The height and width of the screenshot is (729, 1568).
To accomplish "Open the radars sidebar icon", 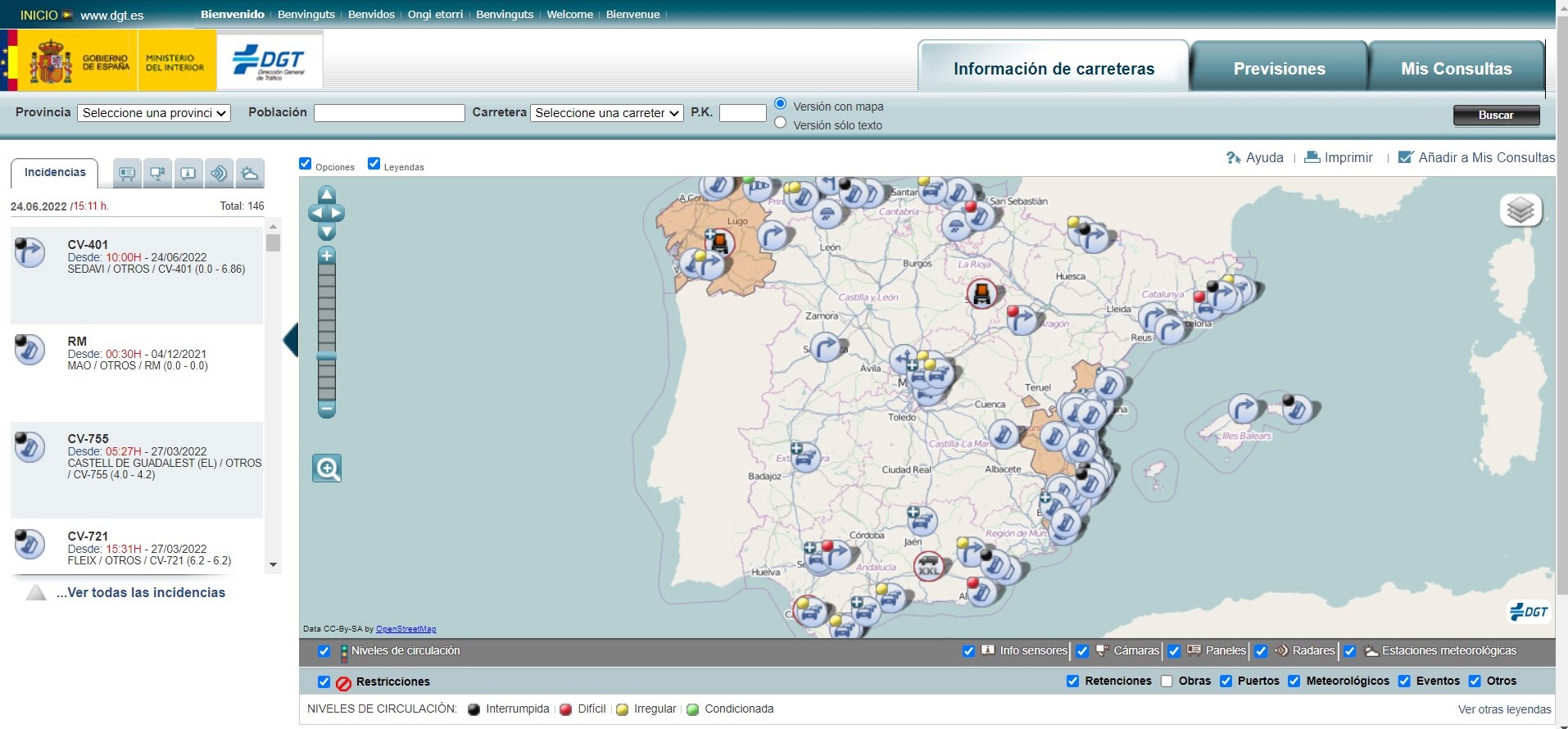I will tap(219, 173).
